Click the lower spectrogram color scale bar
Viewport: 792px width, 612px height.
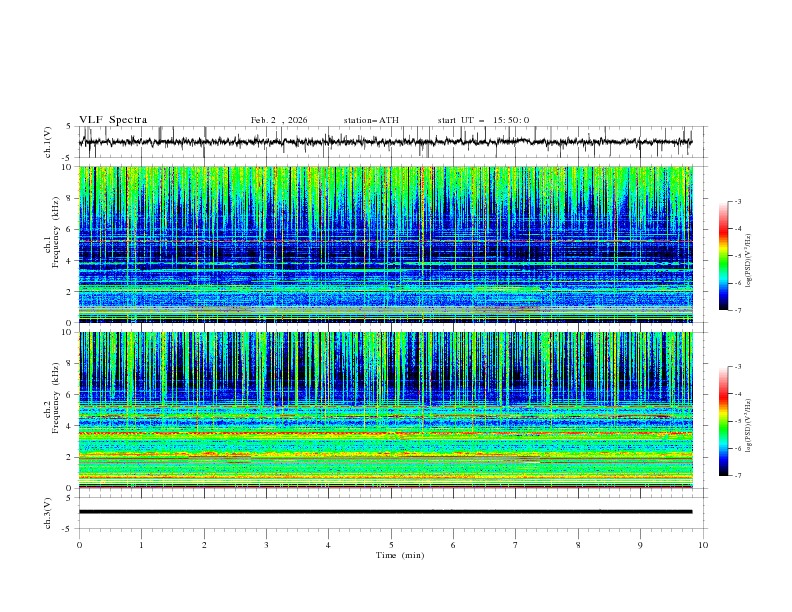[723, 420]
